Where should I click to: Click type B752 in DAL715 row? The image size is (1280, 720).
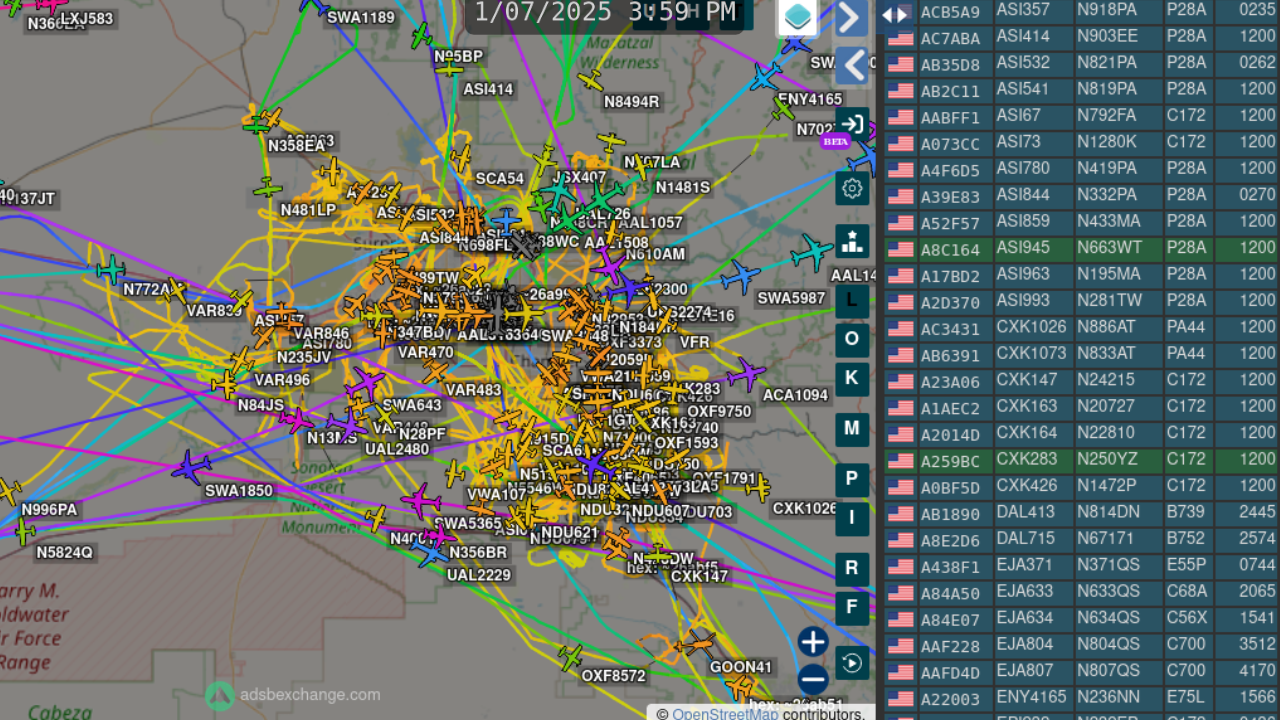1186,538
